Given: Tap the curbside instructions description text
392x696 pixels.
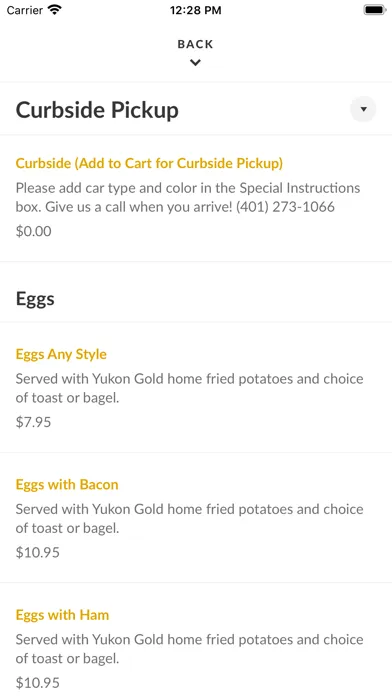Looking at the screenshot, I should point(188,197).
